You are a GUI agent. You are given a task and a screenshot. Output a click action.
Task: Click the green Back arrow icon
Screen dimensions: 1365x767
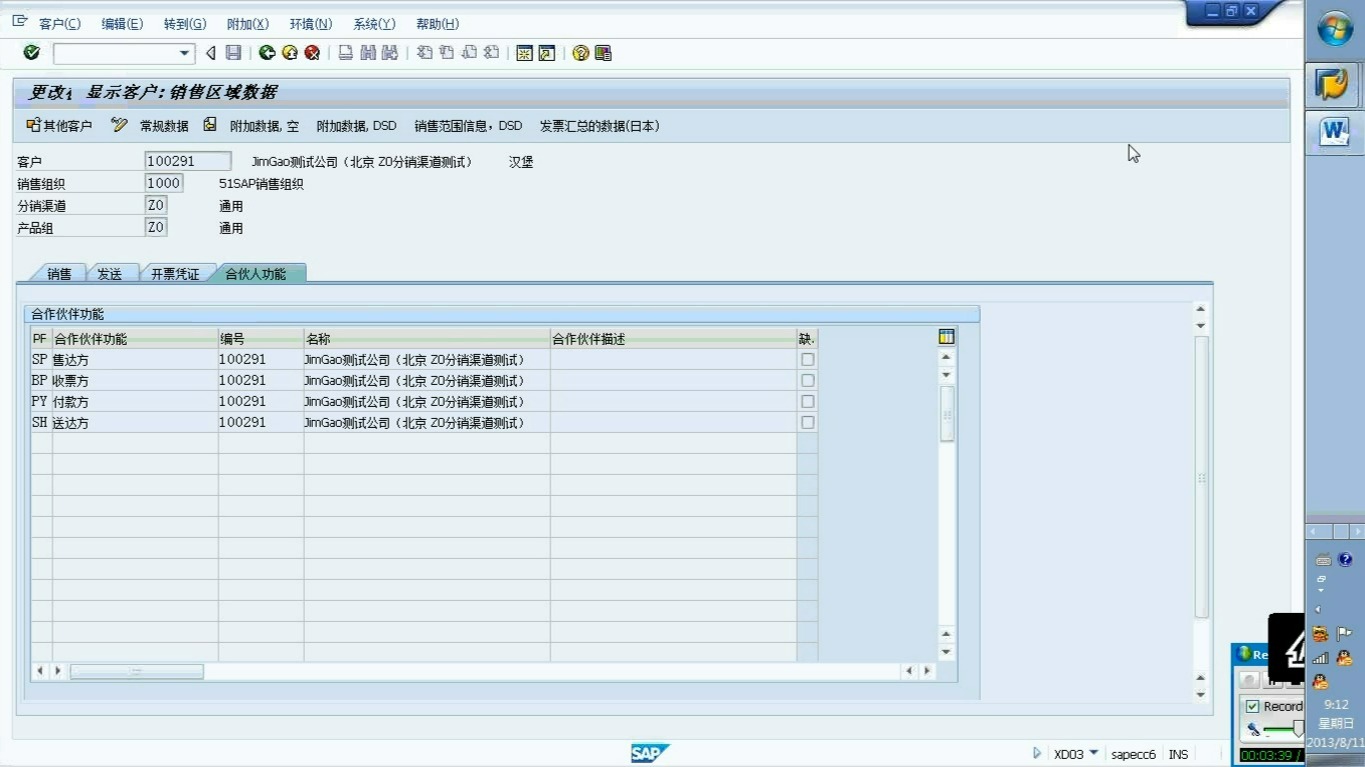267,53
